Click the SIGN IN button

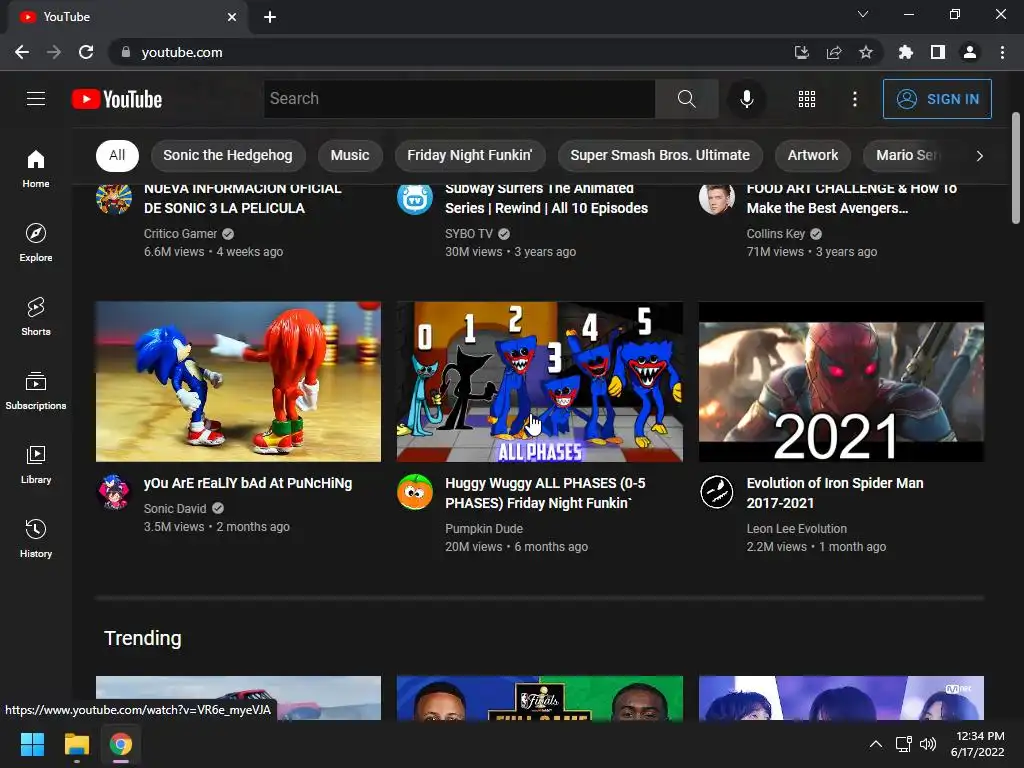(937, 99)
